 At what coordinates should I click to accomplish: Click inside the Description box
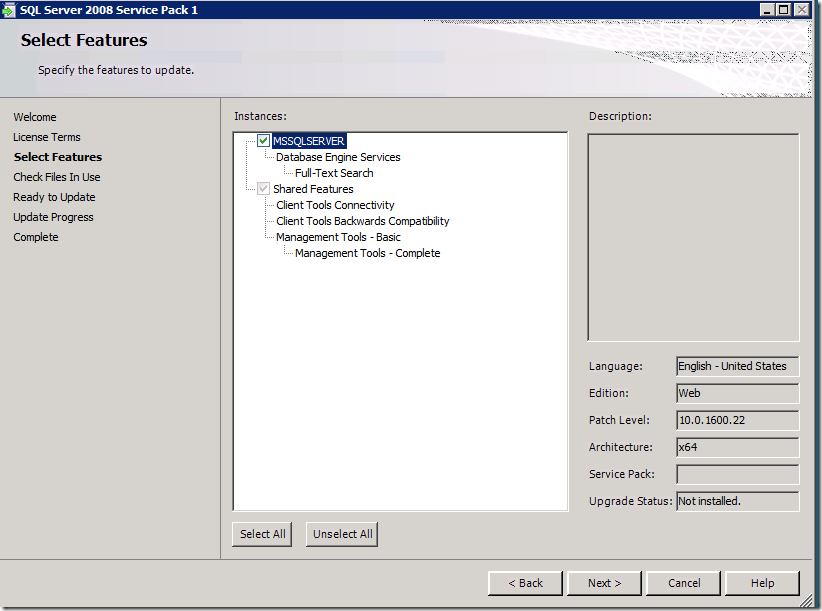pyautogui.click(x=693, y=237)
